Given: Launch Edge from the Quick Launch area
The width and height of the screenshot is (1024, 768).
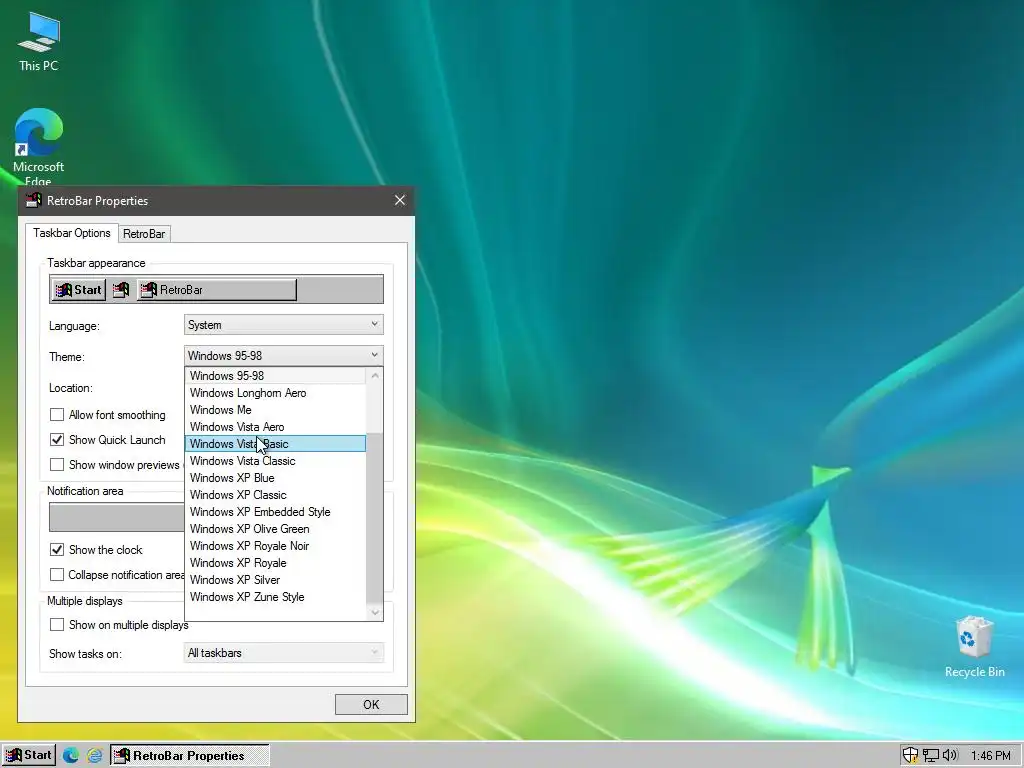Looking at the screenshot, I should (71, 756).
